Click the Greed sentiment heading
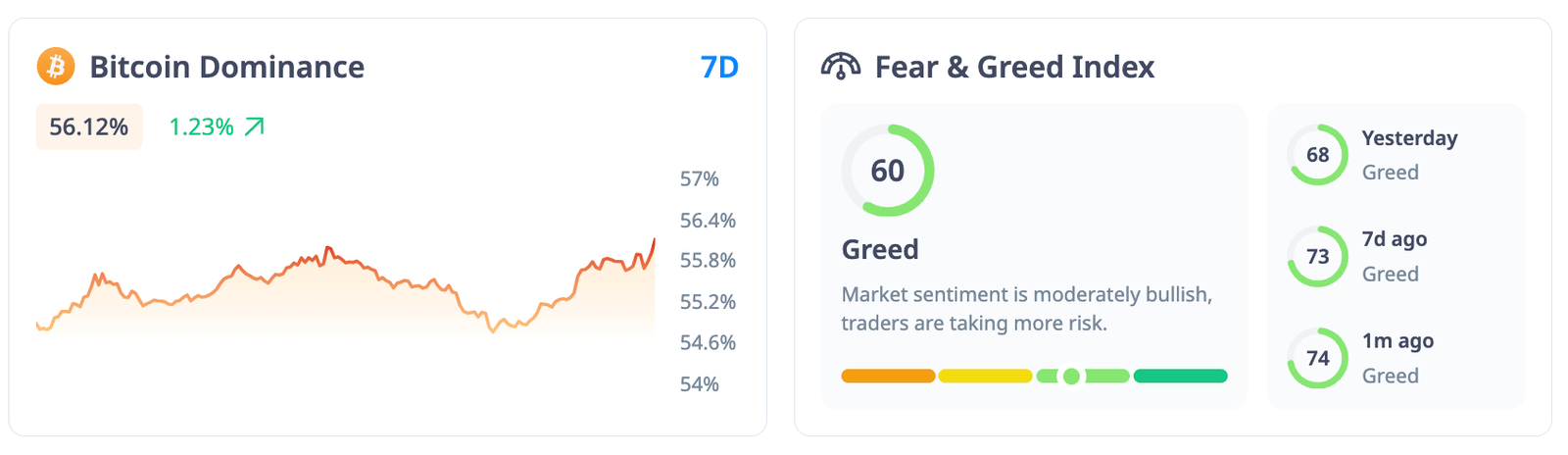 [880, 249]
